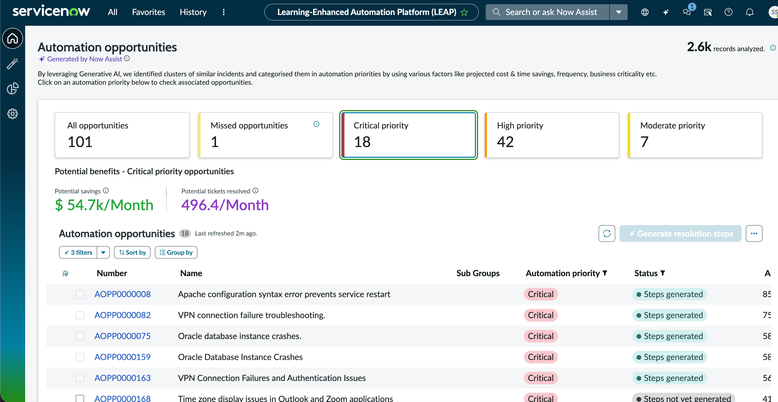Open the filters dropdown arrow
Image resolution: width=778 pixels, height=402 pixels.
point(103,253)
